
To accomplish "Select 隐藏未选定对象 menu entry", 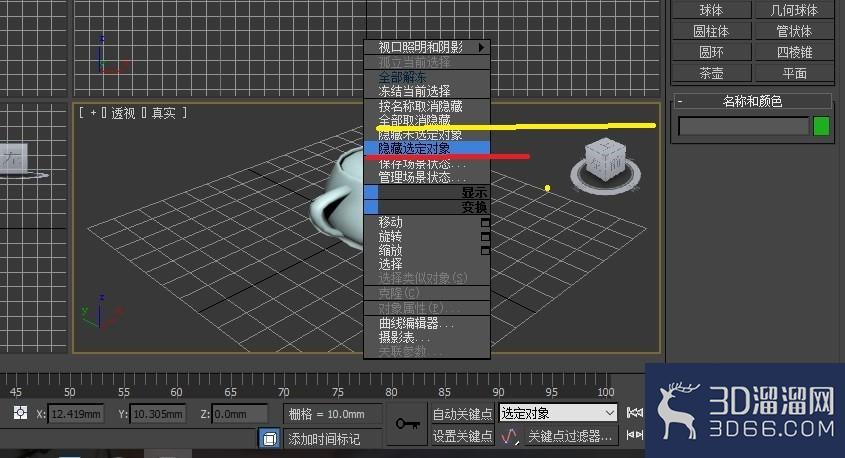I will coord(427,135).
